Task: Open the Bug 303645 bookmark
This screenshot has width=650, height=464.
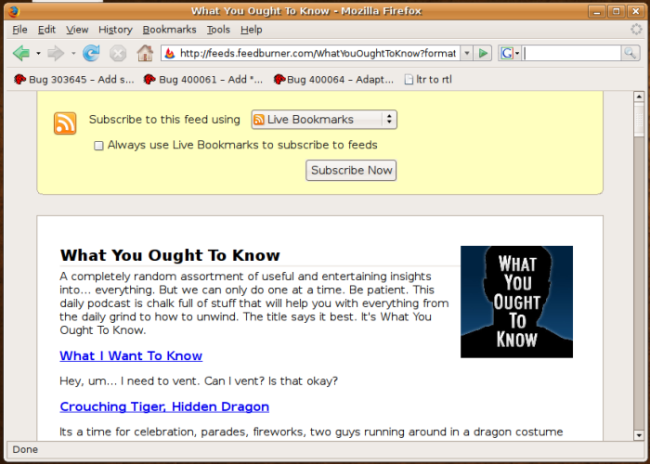Action: point(74,79)
